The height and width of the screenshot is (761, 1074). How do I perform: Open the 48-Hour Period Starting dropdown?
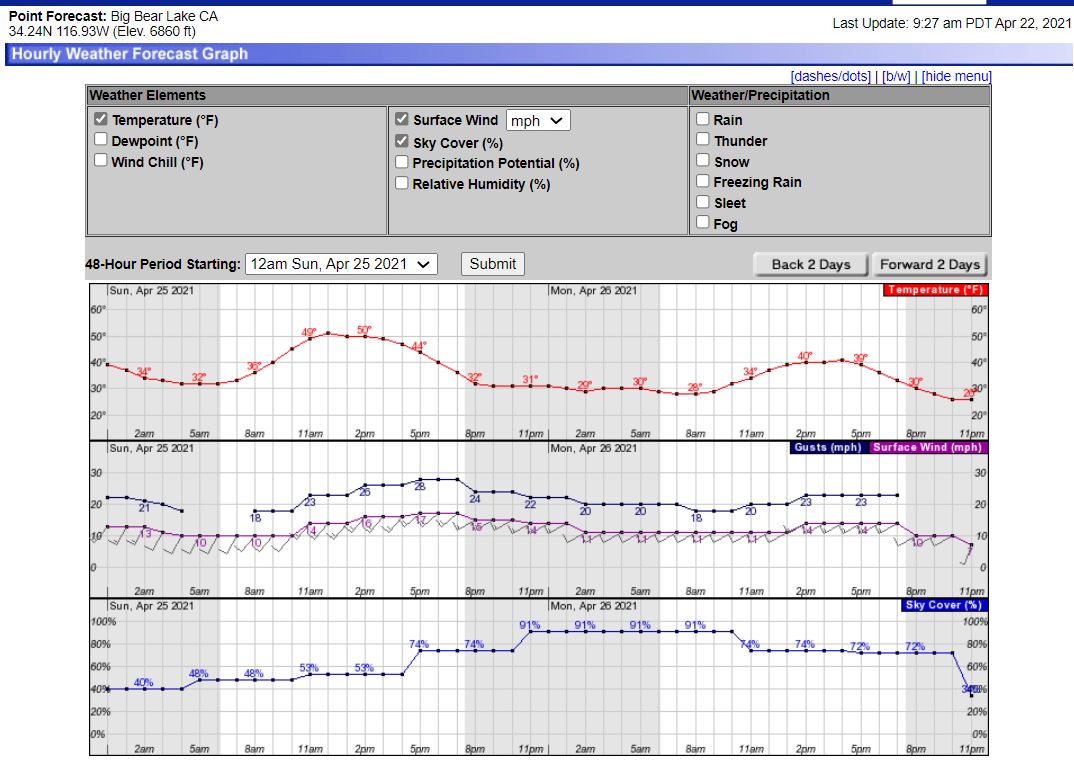tap(342, 264)
